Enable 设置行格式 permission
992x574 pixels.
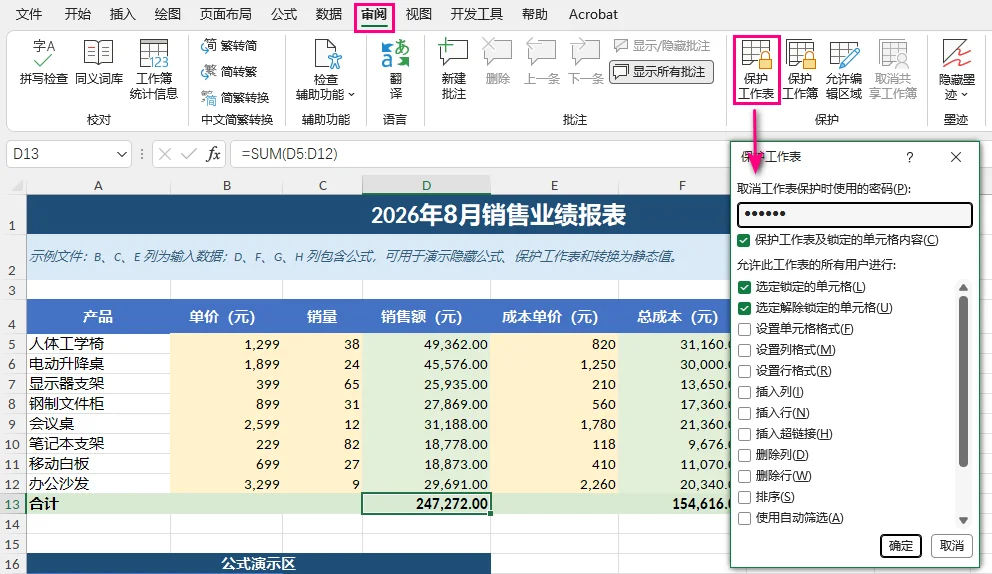(745, 371)
